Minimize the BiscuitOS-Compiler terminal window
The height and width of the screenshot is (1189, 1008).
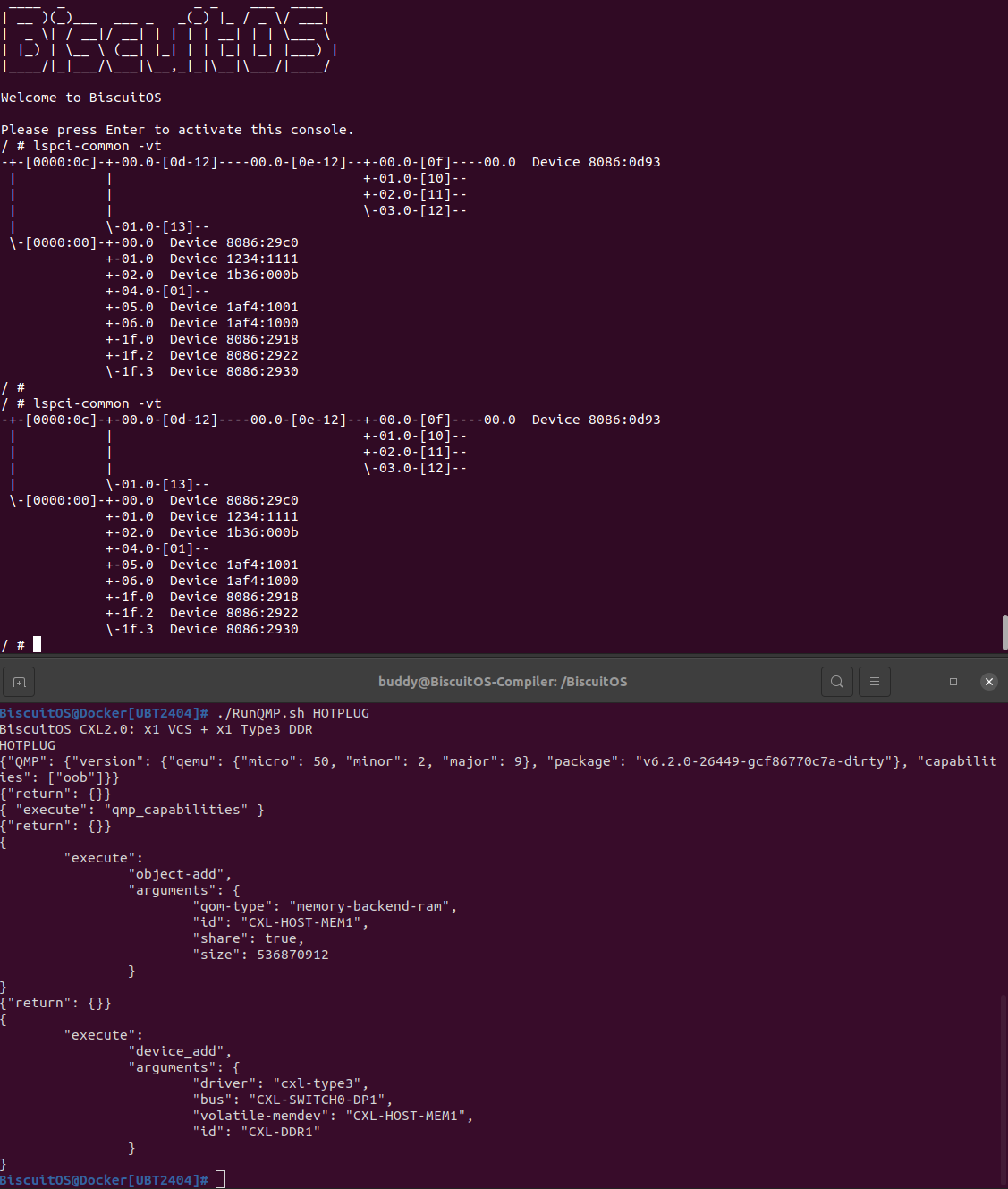point(918,682)
